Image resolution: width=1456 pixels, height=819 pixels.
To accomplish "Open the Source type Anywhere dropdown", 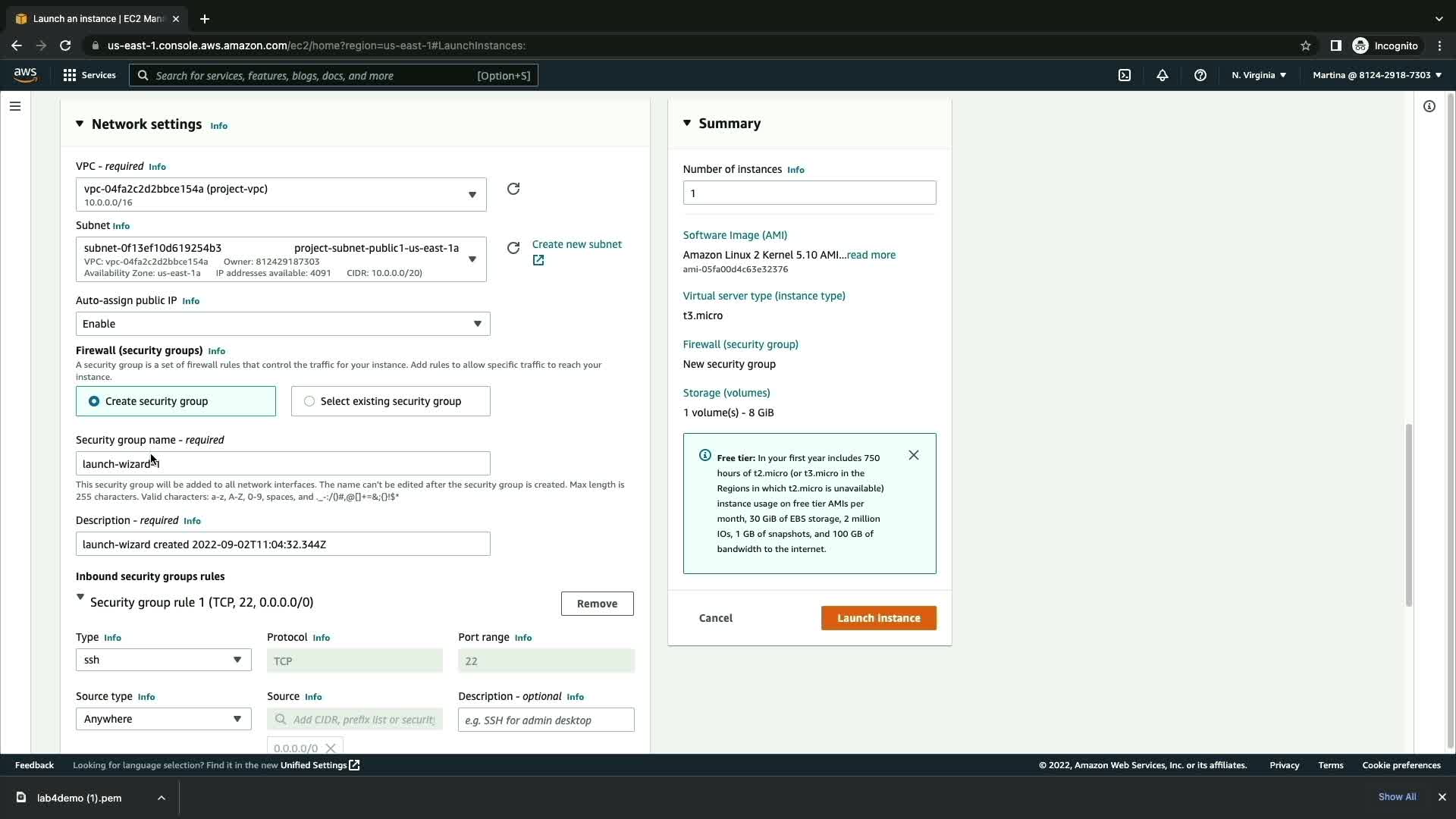I will (163, 719).
